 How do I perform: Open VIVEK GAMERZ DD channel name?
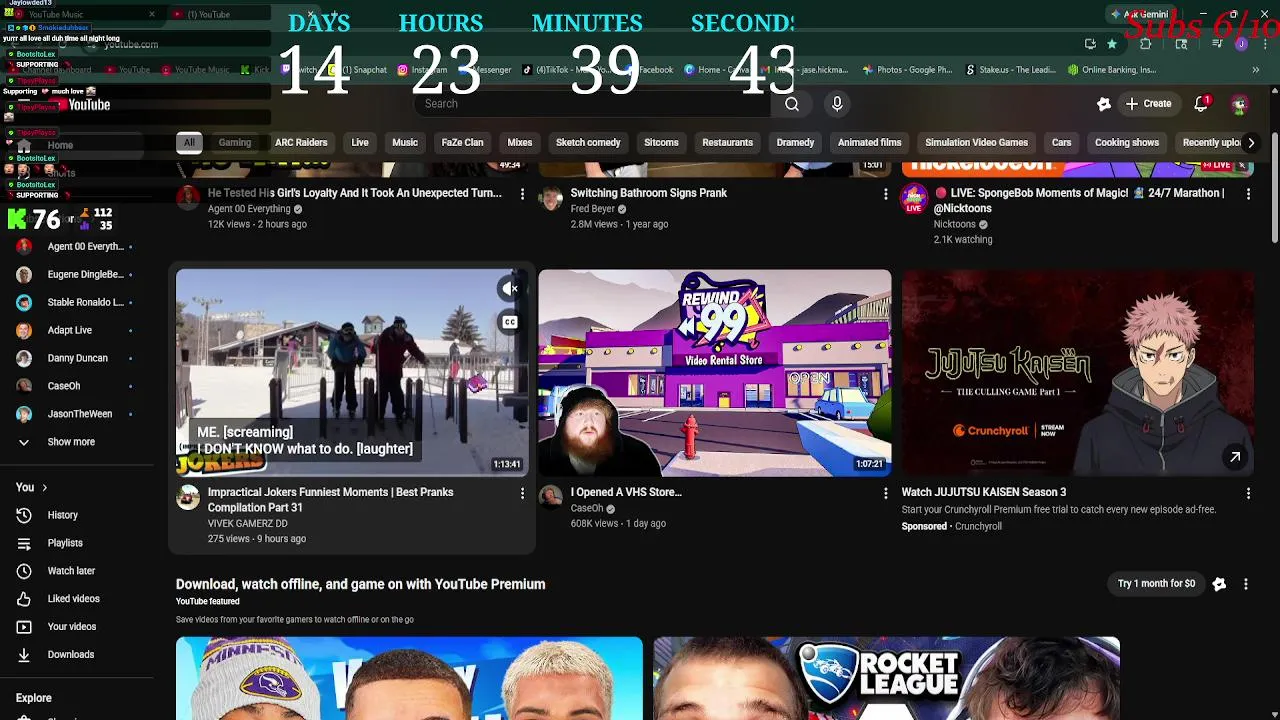247,524
